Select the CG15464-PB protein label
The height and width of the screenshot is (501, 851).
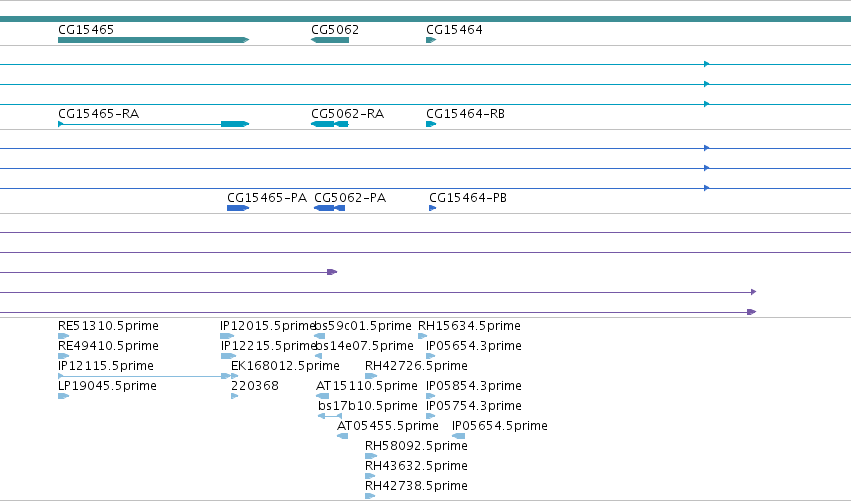(x=468, y=198)
